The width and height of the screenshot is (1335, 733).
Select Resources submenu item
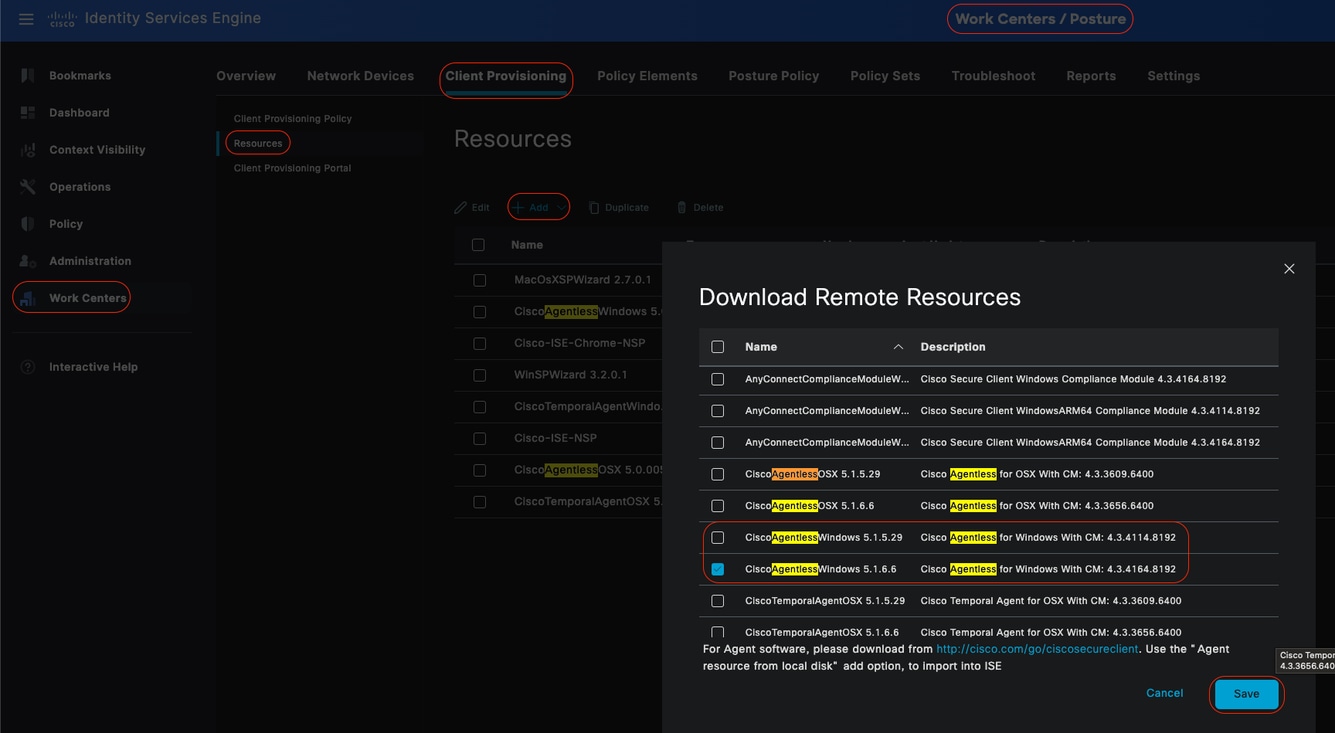pos(258,144)
